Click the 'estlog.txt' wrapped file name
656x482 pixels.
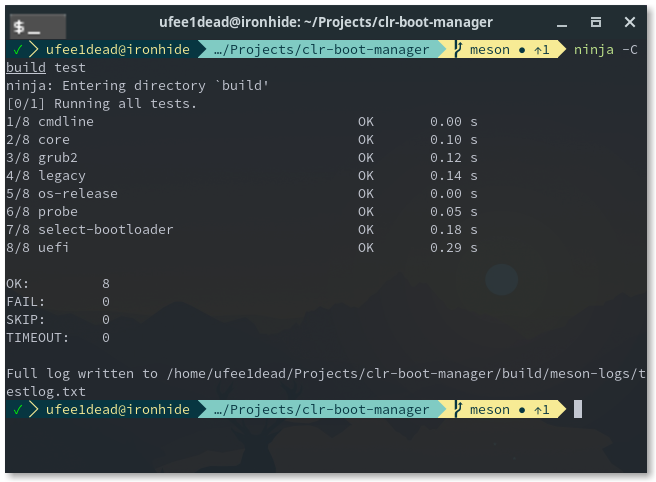point(46,392)
